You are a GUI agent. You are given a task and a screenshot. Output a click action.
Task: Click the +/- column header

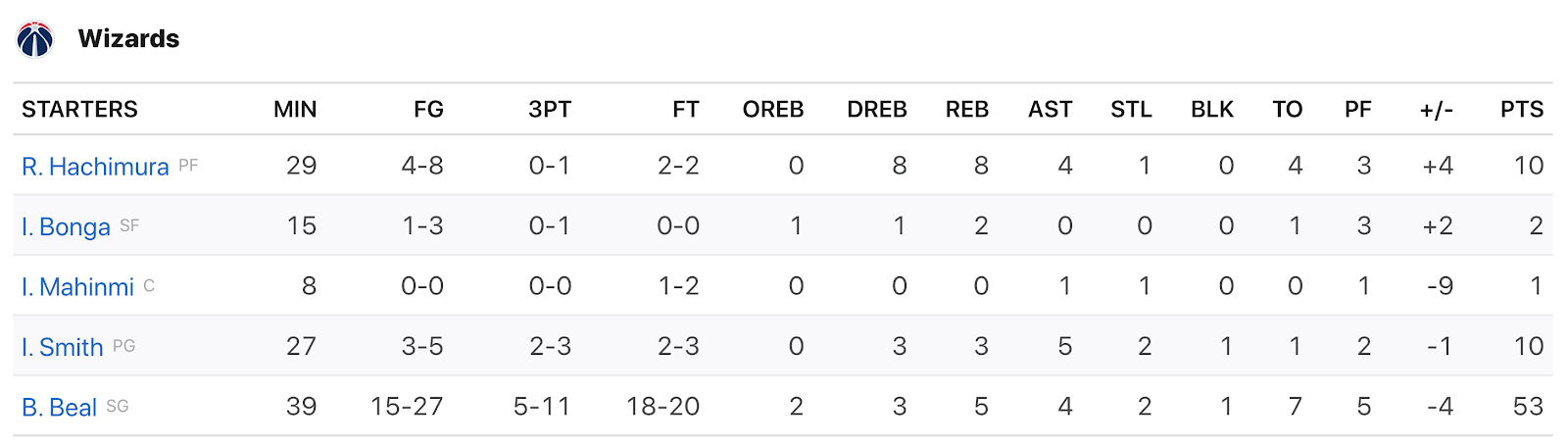point(1437,110)
